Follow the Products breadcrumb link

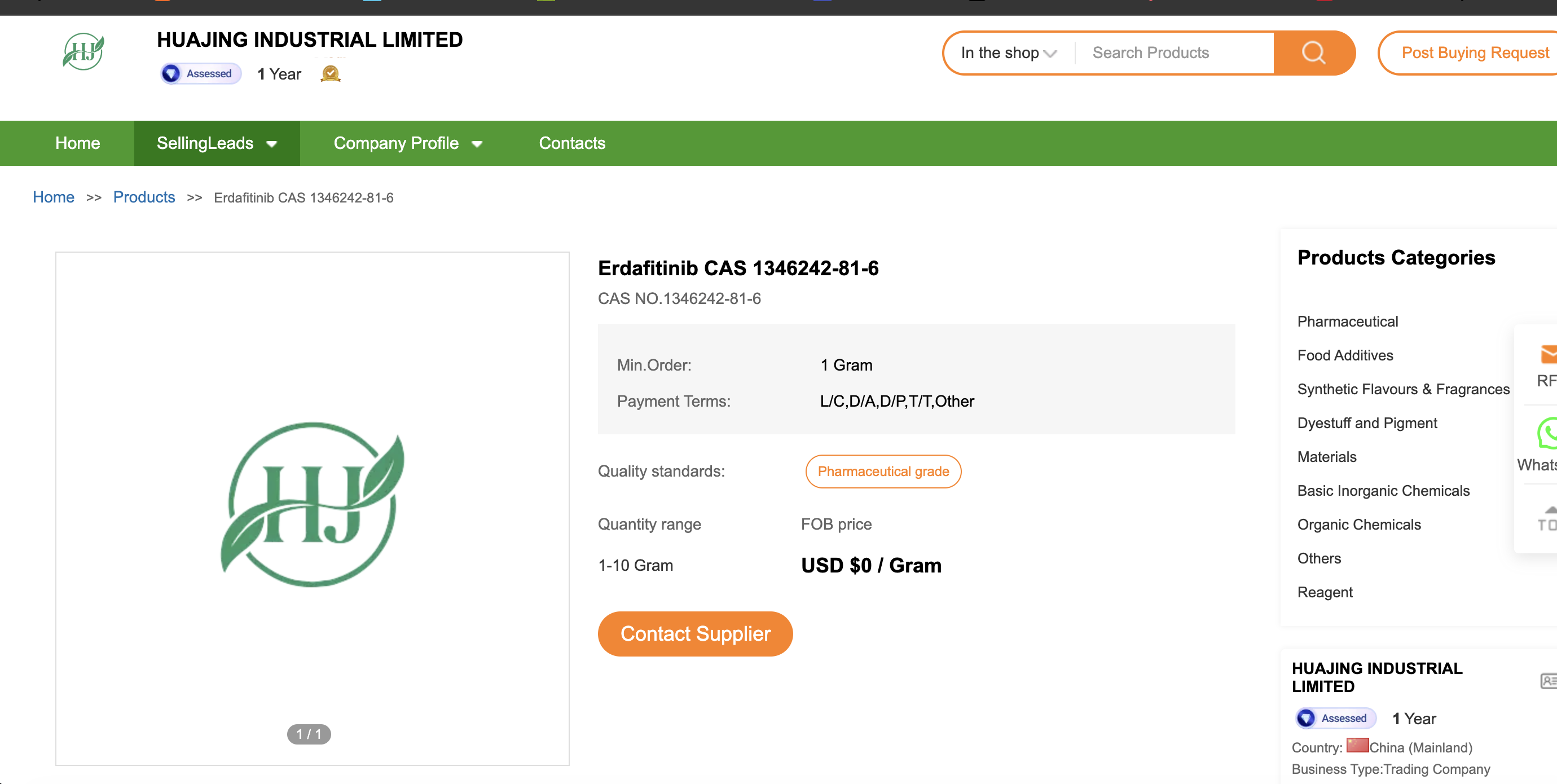tap(144, 197)
